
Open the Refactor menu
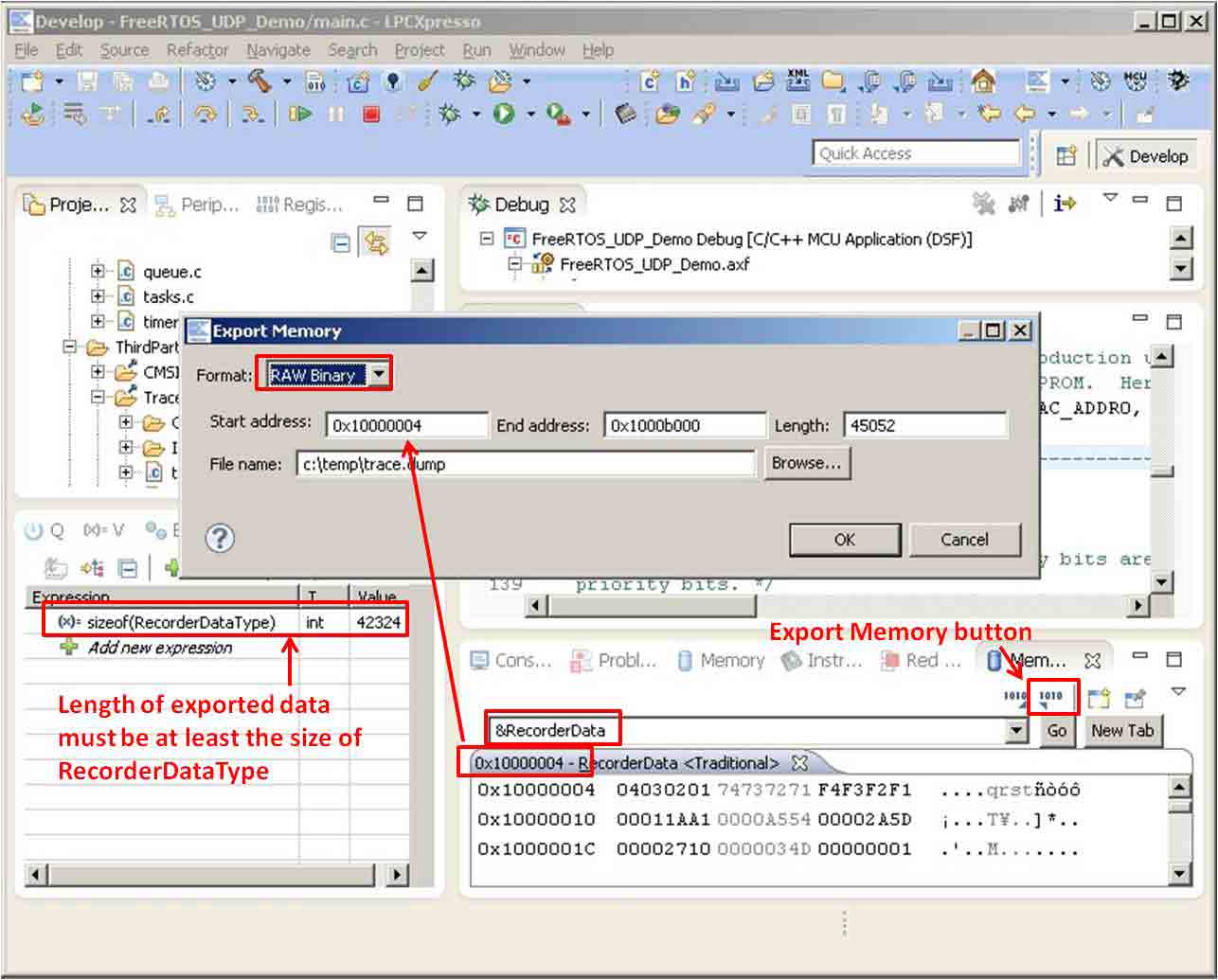tap(197, 50)
